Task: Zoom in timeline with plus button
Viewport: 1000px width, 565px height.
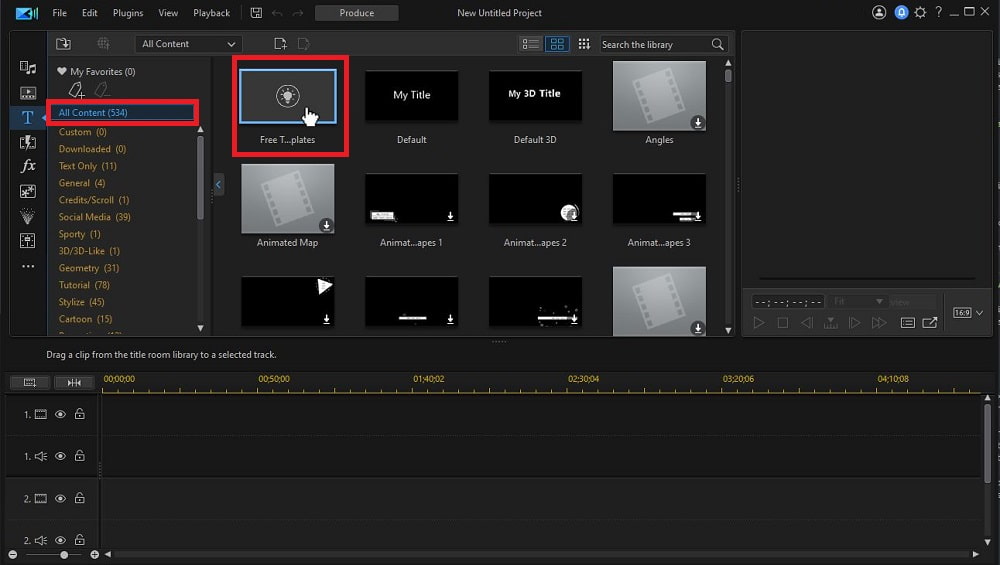Action: [x=94, y=555]
